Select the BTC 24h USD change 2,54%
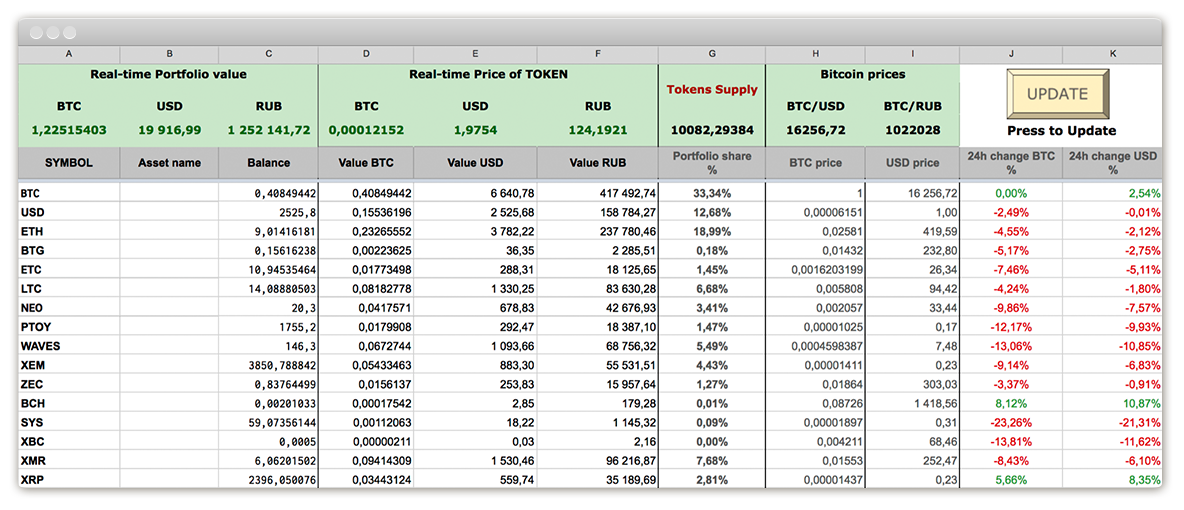1184x510 pixels. pos(1112,193)
